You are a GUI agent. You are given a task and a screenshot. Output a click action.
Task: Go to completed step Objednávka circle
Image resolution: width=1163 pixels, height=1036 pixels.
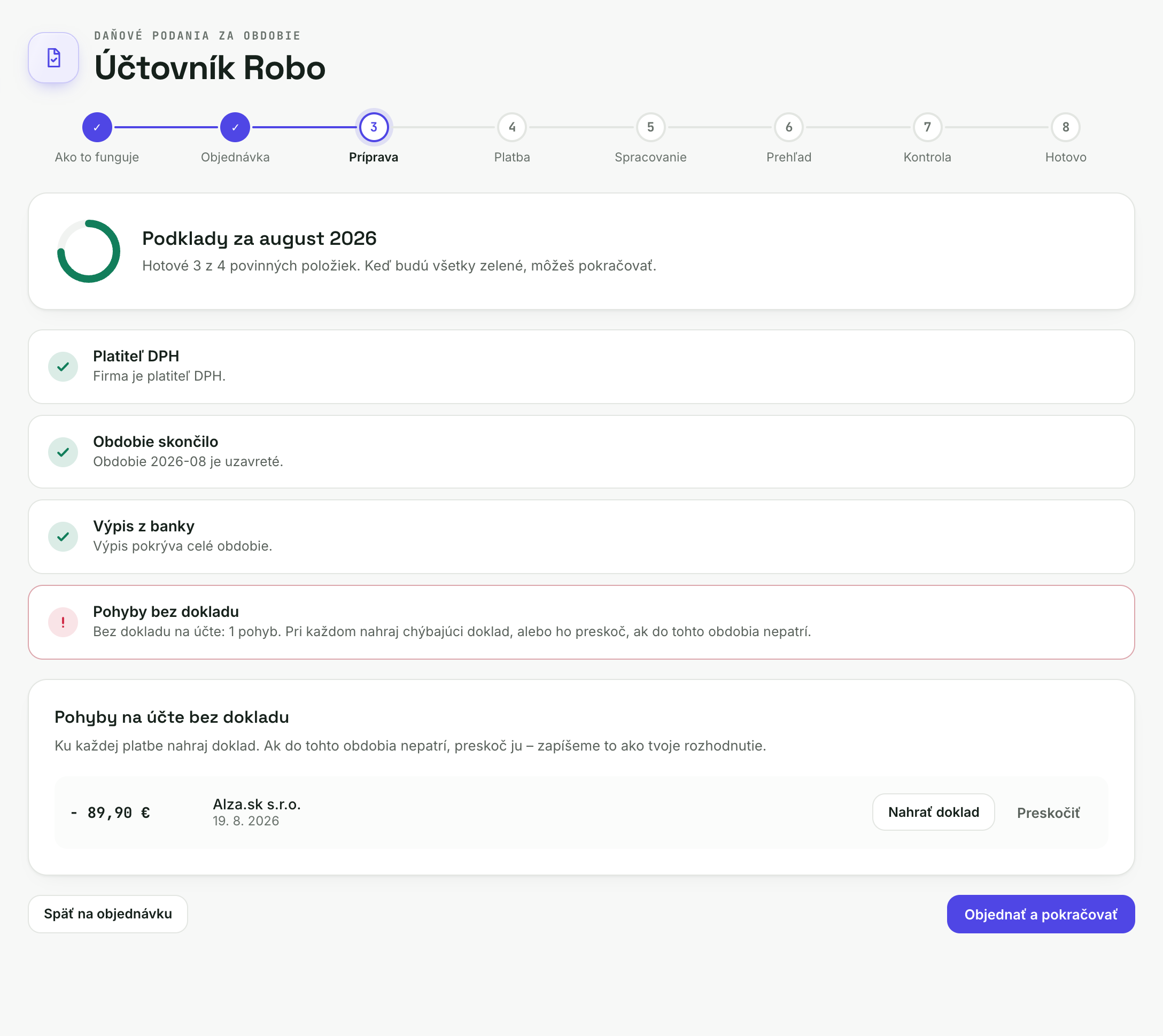tap(235, 127)
